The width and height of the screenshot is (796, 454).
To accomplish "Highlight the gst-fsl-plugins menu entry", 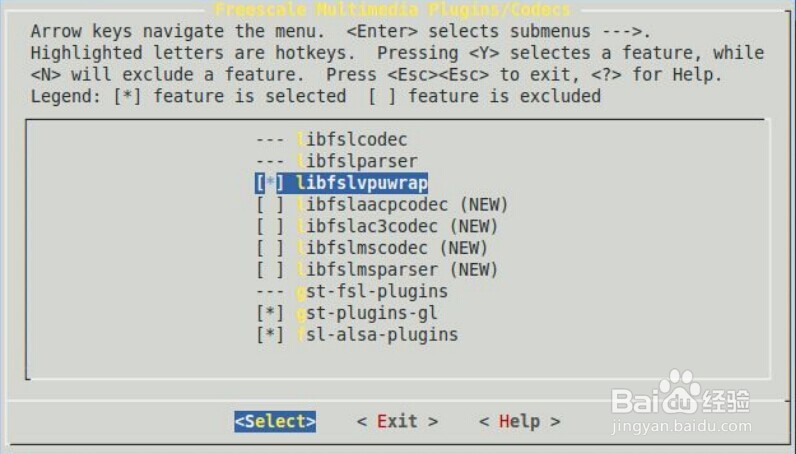I will [x=372, y=292].
